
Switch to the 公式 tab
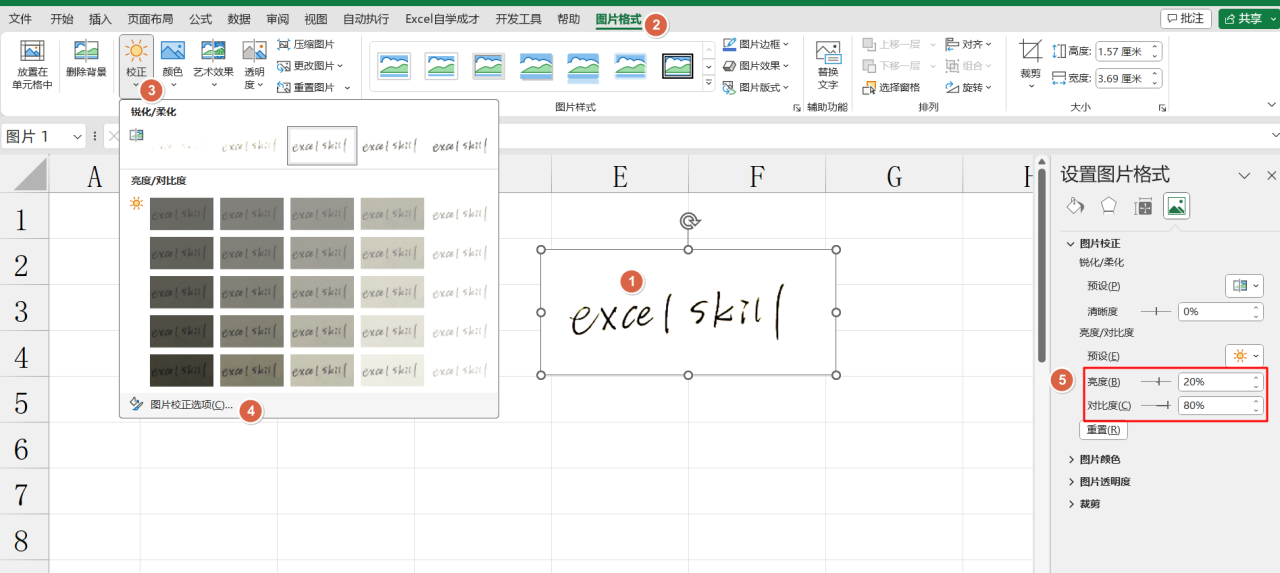(201, 19)
